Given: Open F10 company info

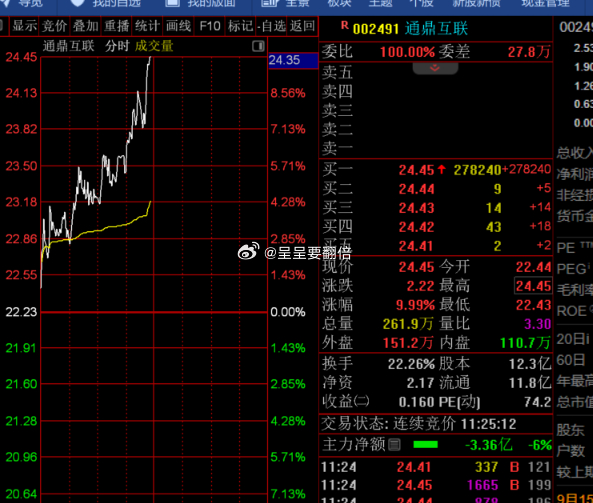Looking at the screenshot, I should coord(210,26).
